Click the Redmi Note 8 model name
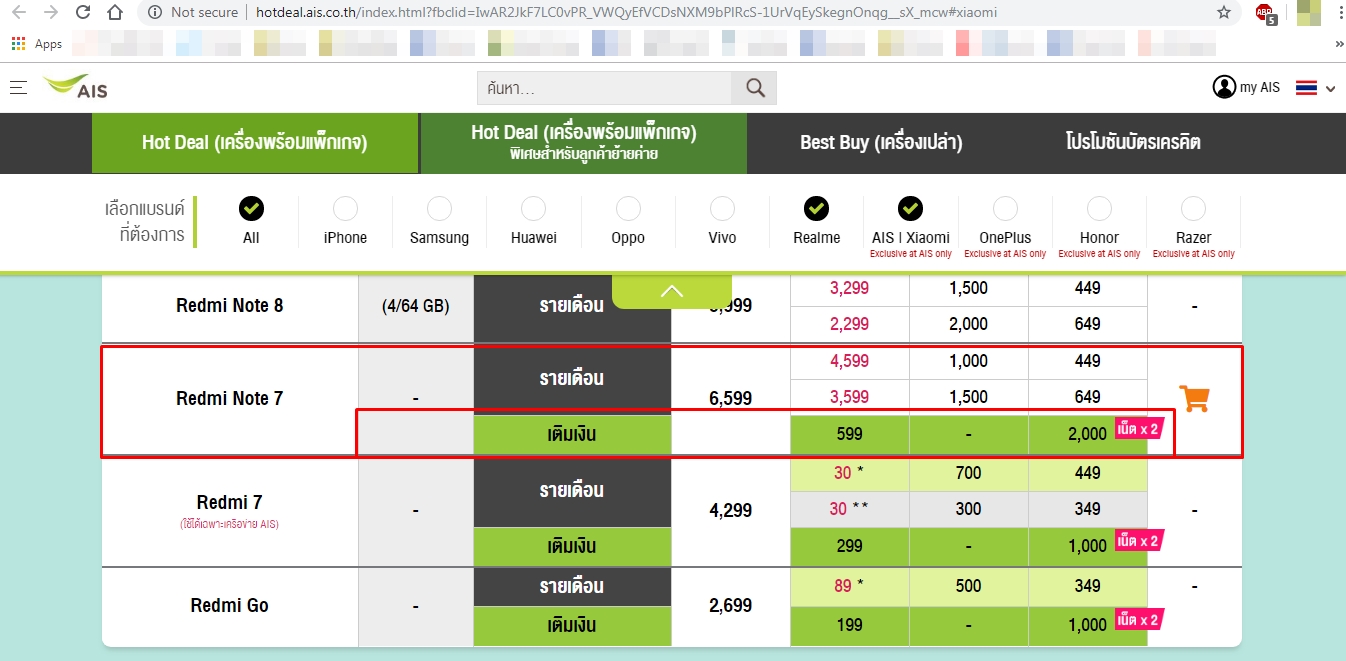This screenshot has height=661, width=1346. (x=230, y=305)
